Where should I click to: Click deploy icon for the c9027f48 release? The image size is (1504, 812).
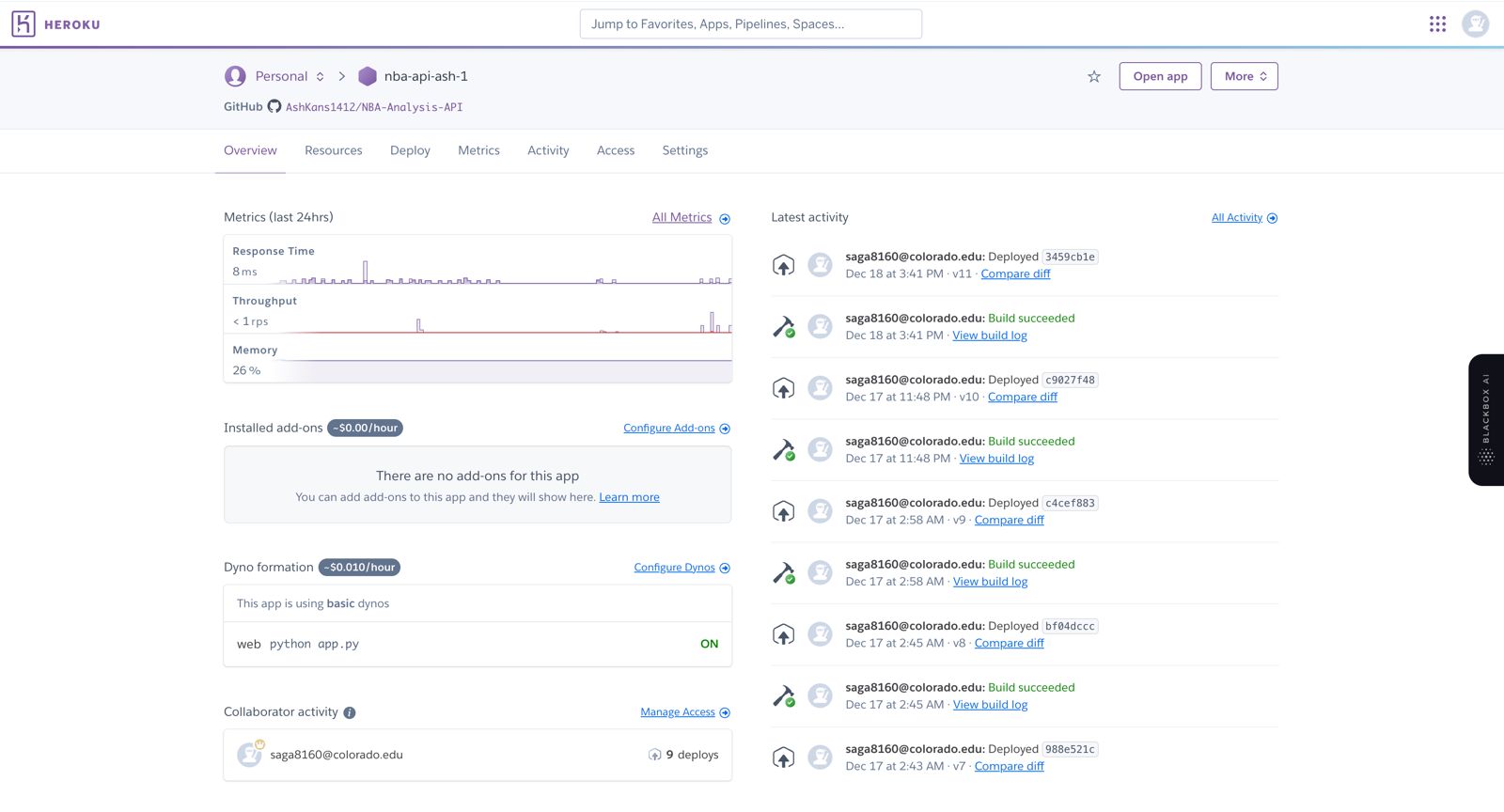click(783, 388)
